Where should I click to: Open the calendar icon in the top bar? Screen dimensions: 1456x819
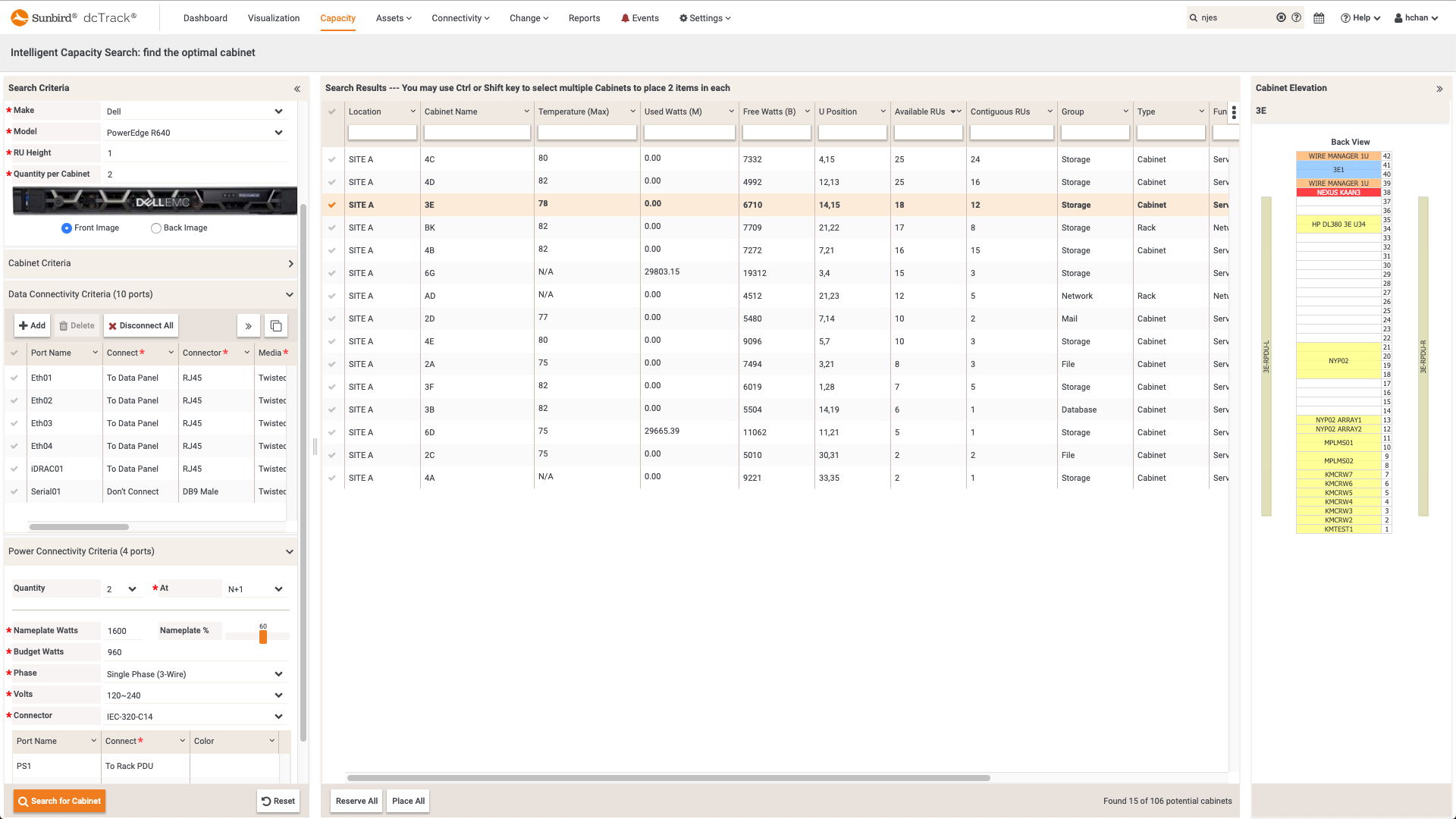point(1319,17)
